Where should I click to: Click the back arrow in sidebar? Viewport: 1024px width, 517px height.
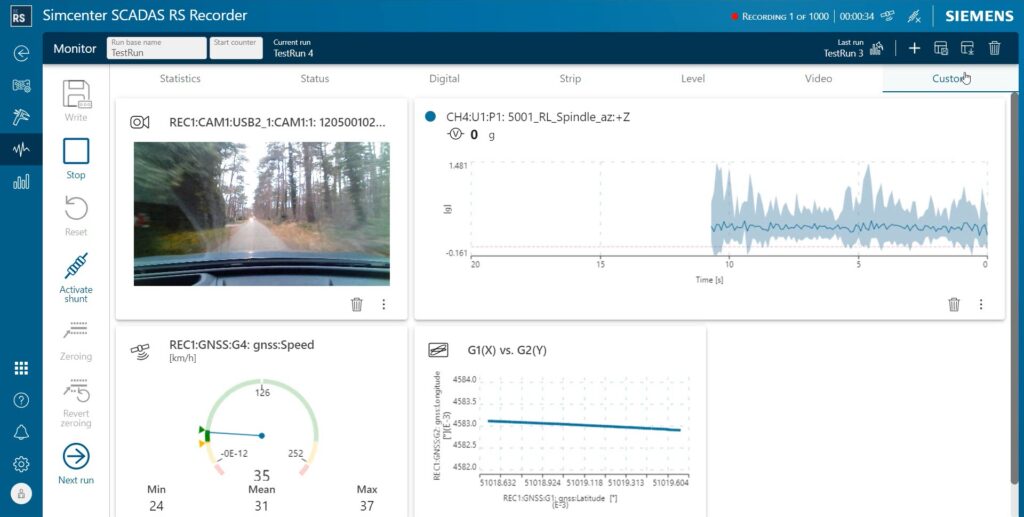click(x=21, y=53)
